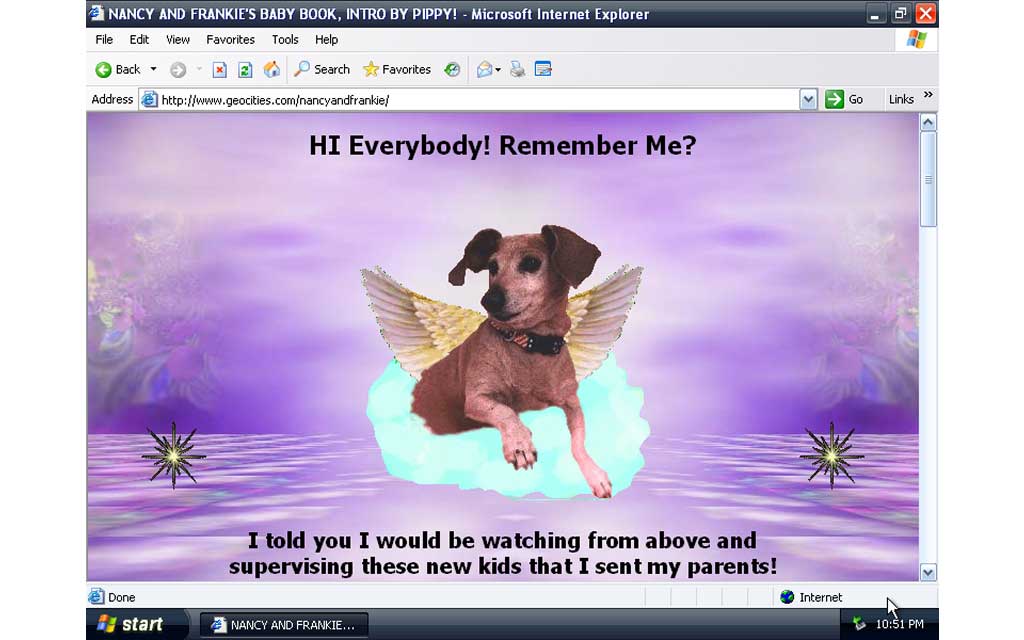Viewport: 1024px width, 640px height.
Task: Expand the Mail button dropdown
Action: 498,70
